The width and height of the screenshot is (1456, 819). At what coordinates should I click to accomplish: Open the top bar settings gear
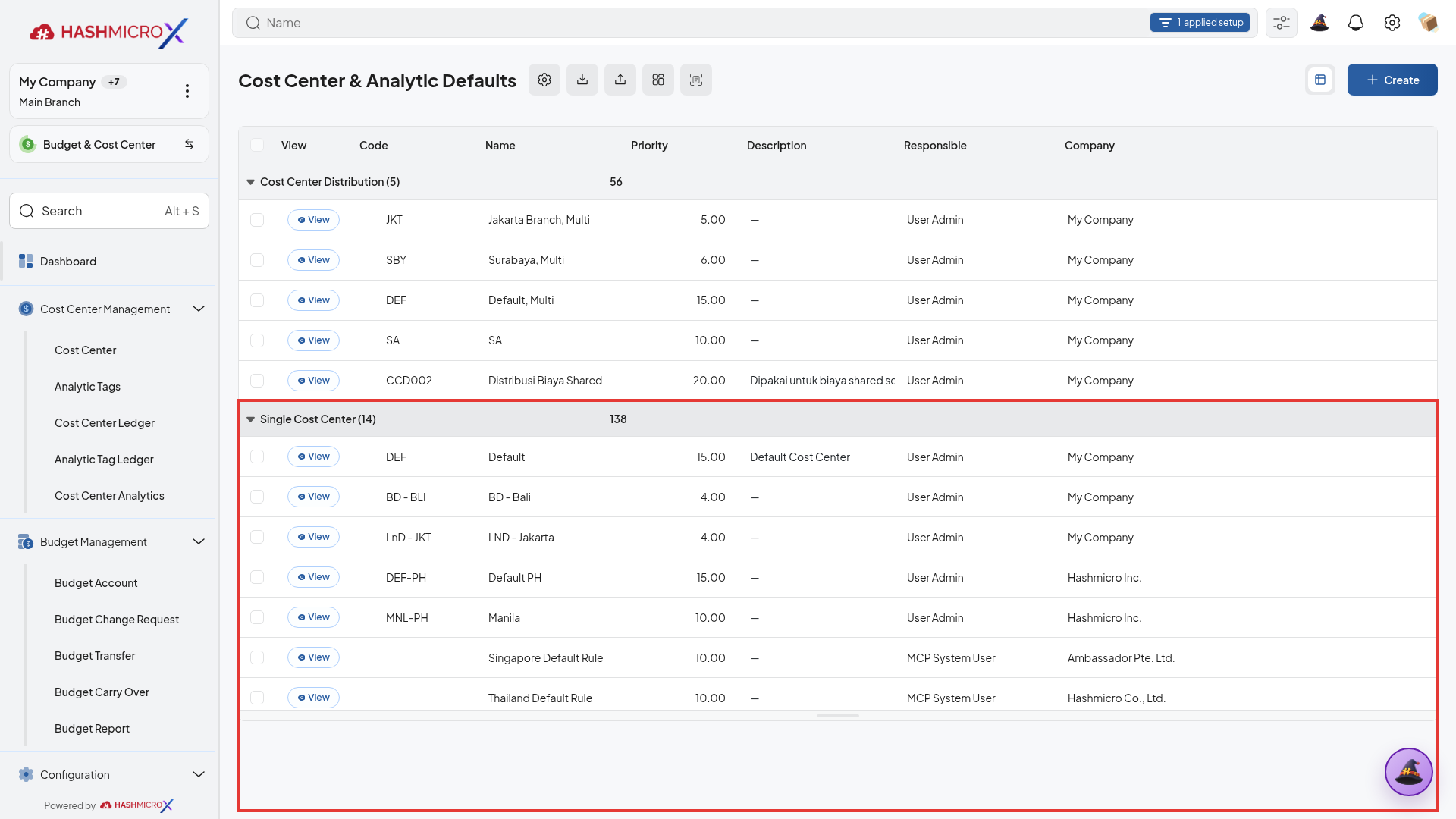1392,23
